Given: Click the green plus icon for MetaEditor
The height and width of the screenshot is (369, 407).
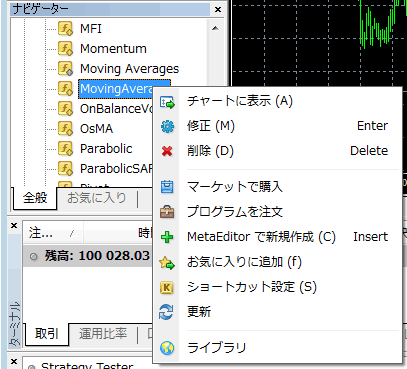Looking at the screenshot, I should tap(167, 237).
